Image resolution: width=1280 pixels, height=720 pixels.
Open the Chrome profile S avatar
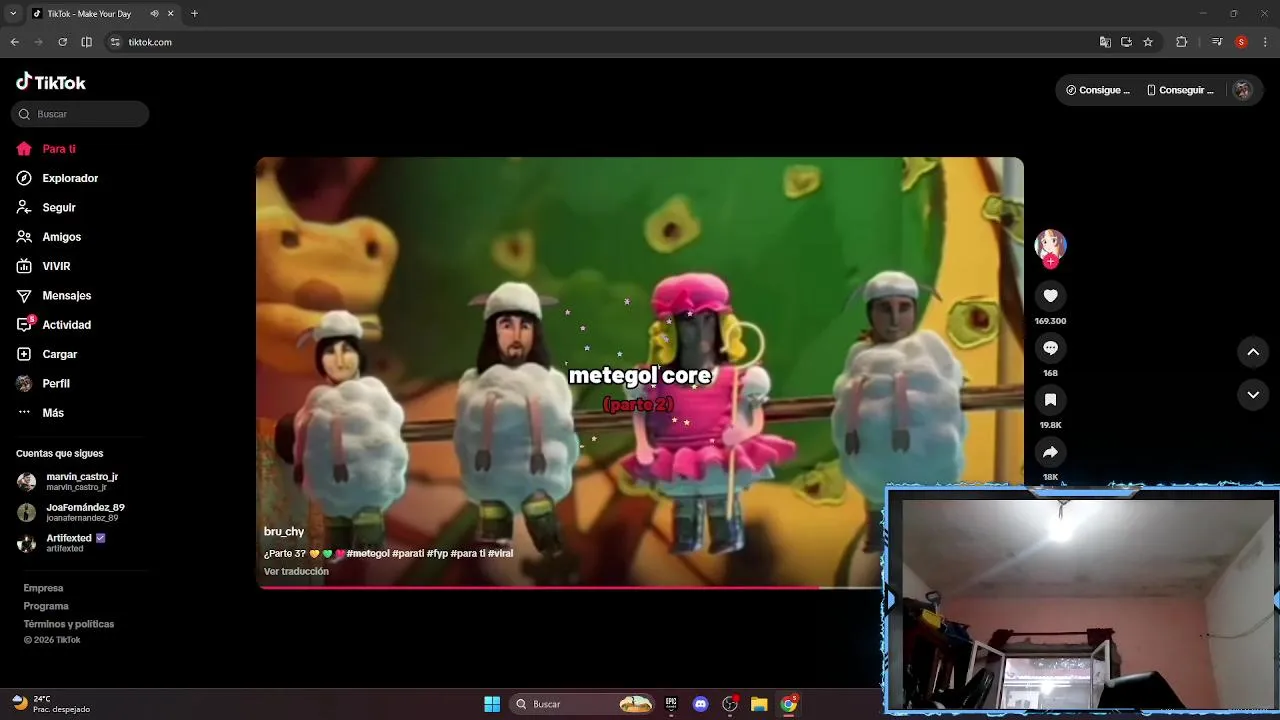click(x=1241, y=42)
